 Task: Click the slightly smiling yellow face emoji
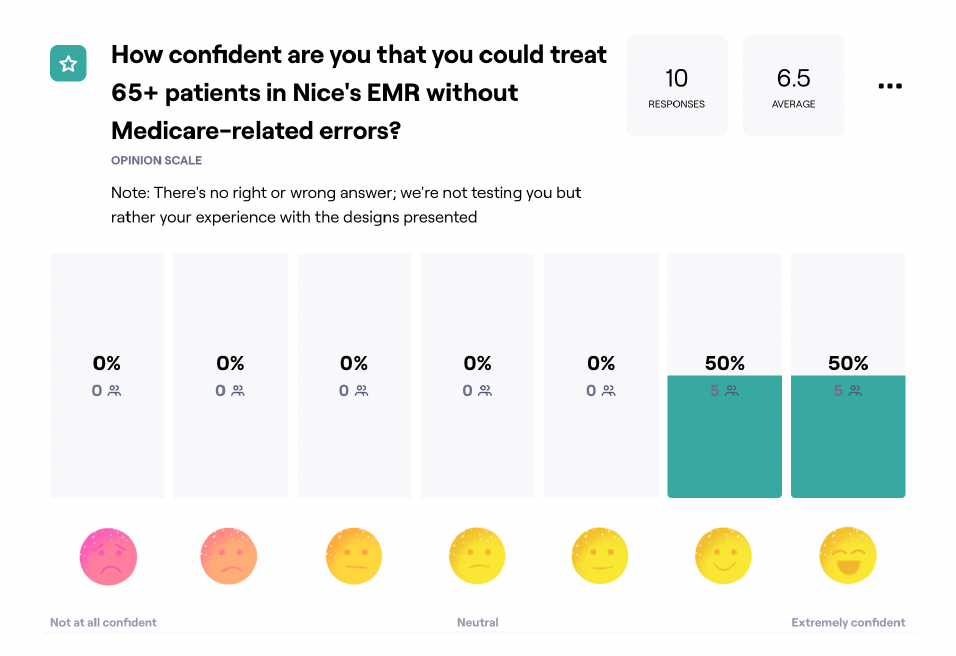click(x=600, y=556)
